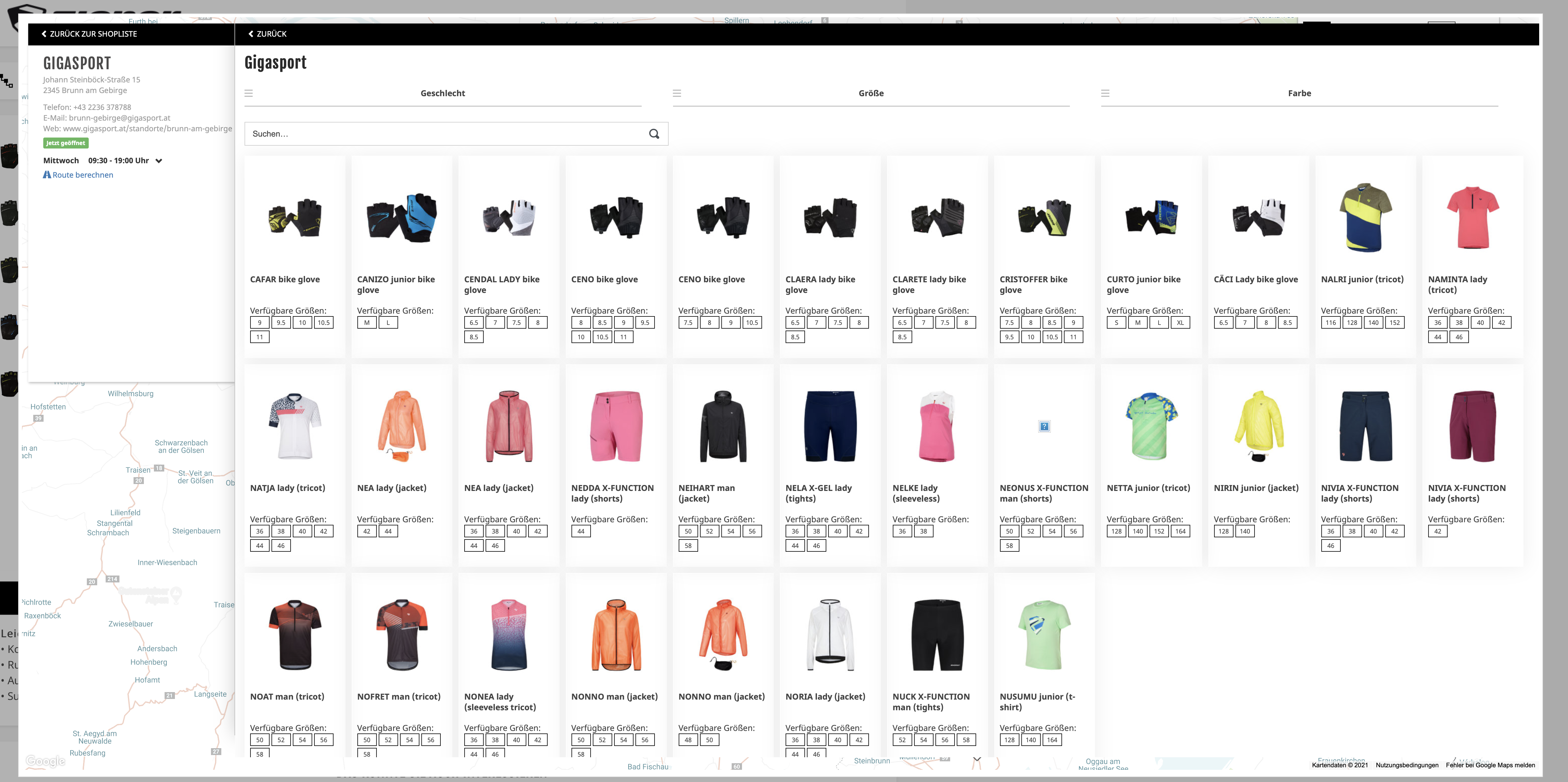Open CLAERA lady bike glove image
Screen dimensions: 1568x782
point(830,217)
